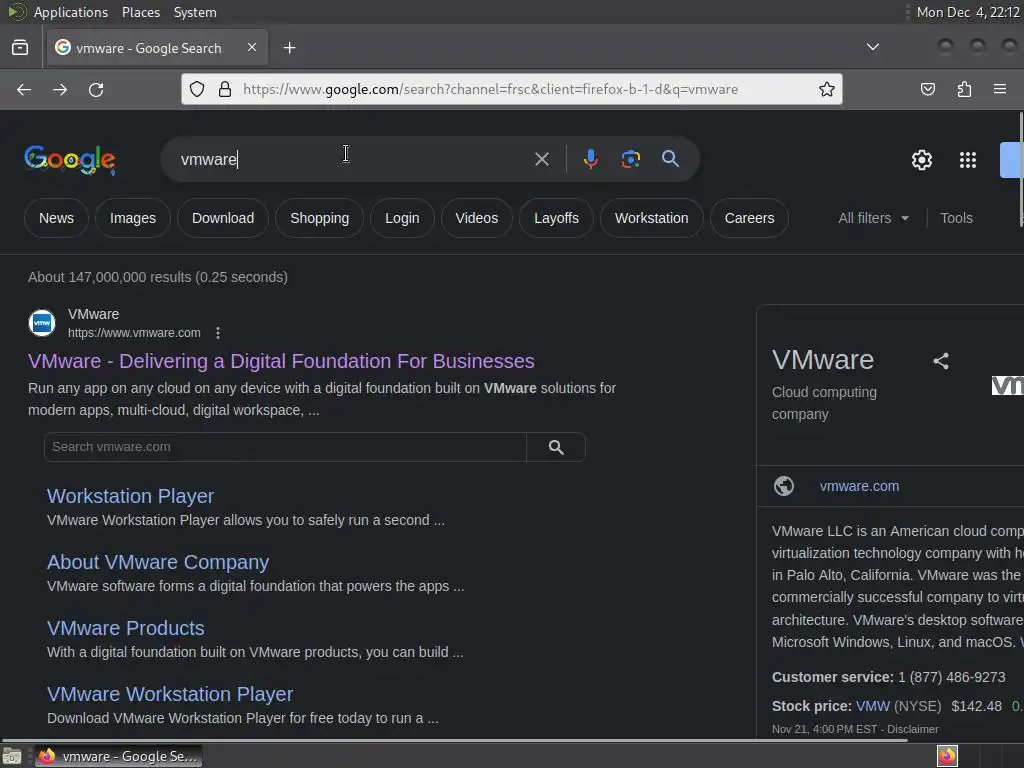Open the System menu

point(195,12)
